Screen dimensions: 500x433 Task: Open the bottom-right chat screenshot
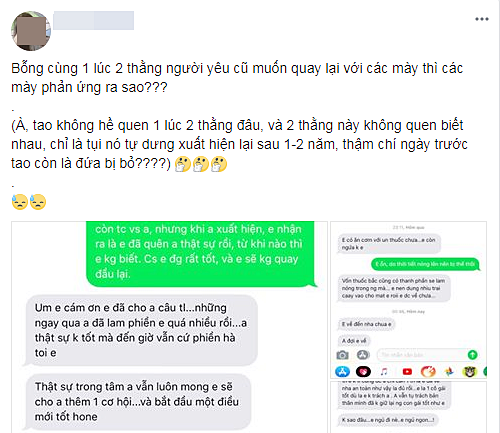[408, 407]
